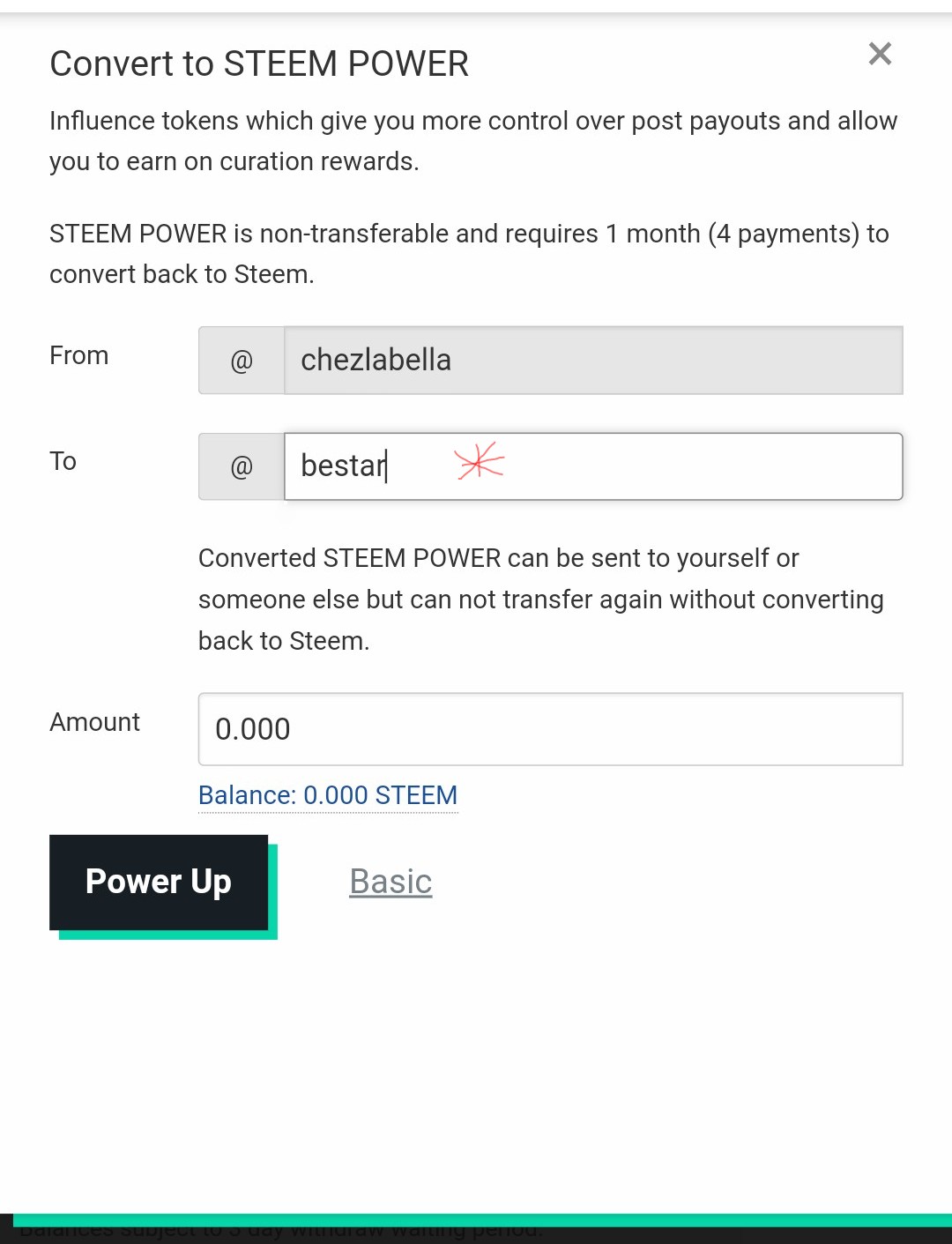Click the Converted STEEM POWER helper text
952x1244 pixels.
point(539,600)
